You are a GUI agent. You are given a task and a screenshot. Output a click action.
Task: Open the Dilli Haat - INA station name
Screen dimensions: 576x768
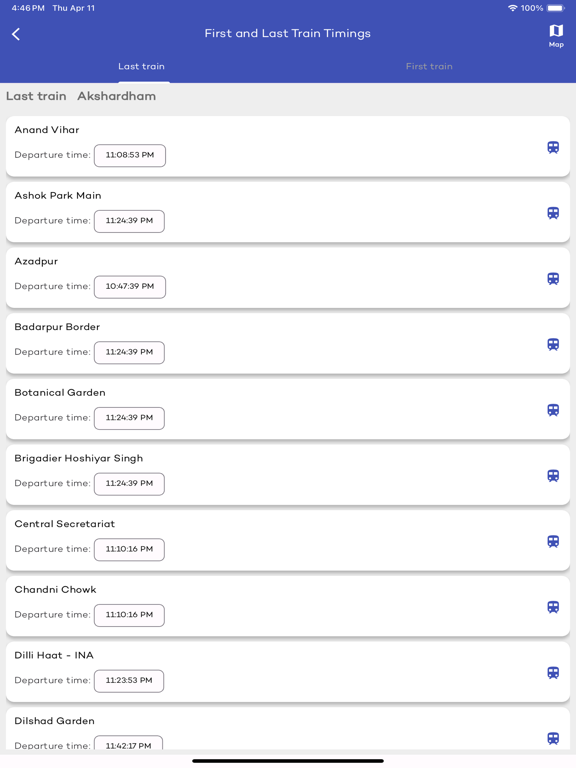tap(54, 655)
